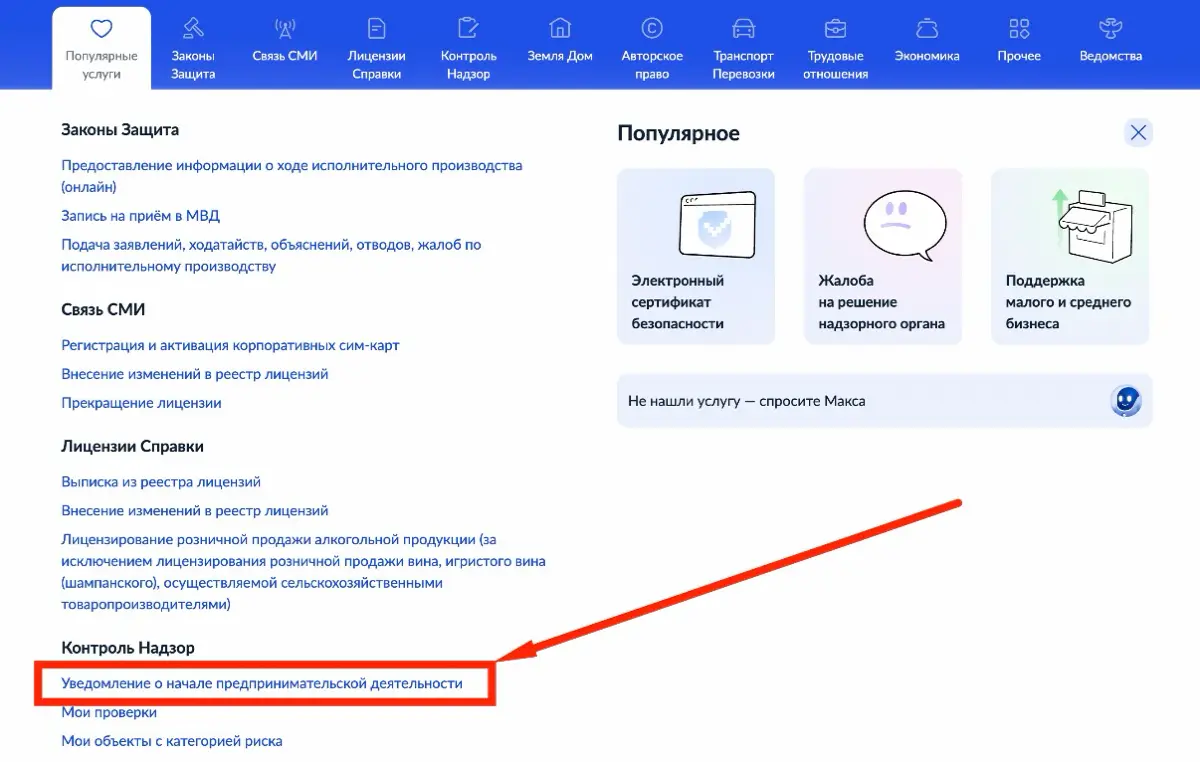Open Предоставление информации о ходе исполнительного производства link
Viewport: 1200px width, 762px height.
click(292, 176)
